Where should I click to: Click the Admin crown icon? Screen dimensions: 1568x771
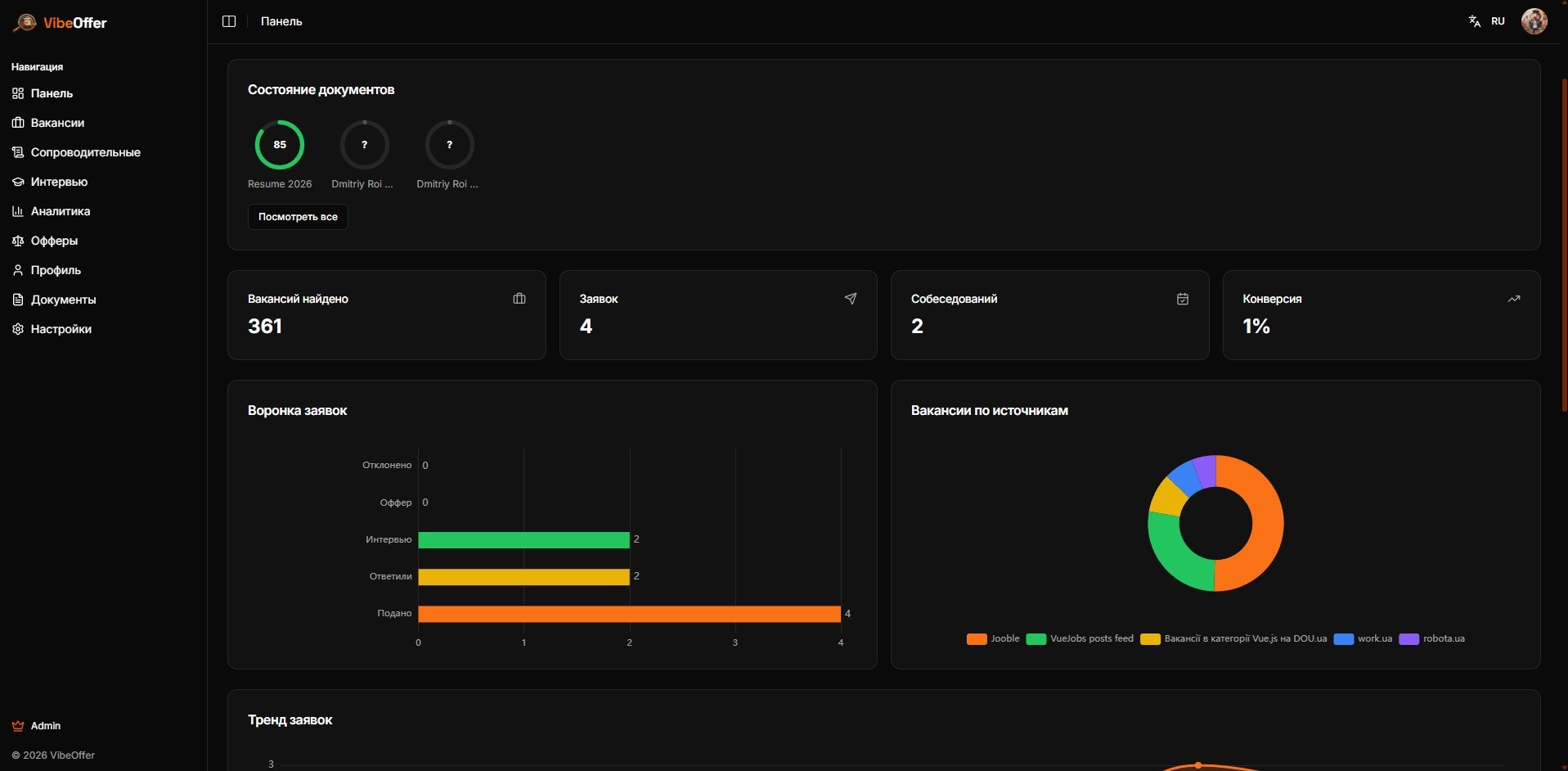point(18,726)
